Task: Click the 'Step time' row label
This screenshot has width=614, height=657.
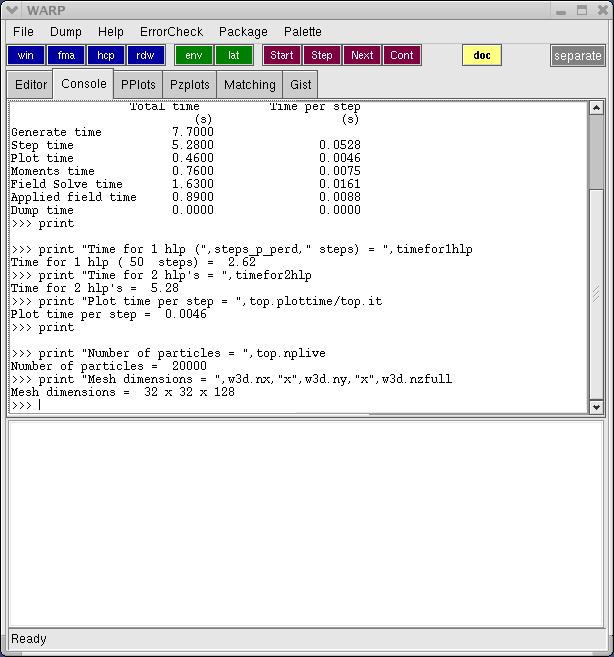Action: coord(42,145)
